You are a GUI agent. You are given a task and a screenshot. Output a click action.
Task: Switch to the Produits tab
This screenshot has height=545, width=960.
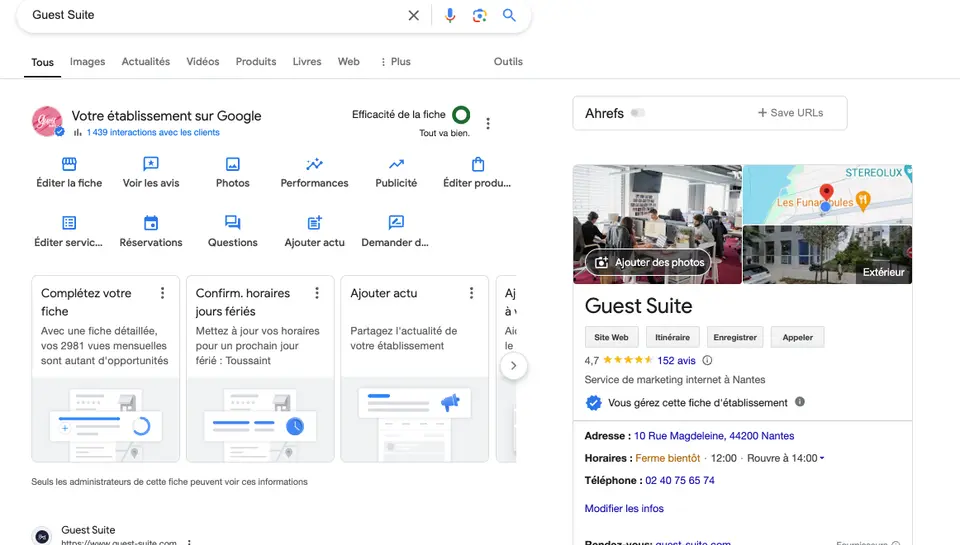256,62
